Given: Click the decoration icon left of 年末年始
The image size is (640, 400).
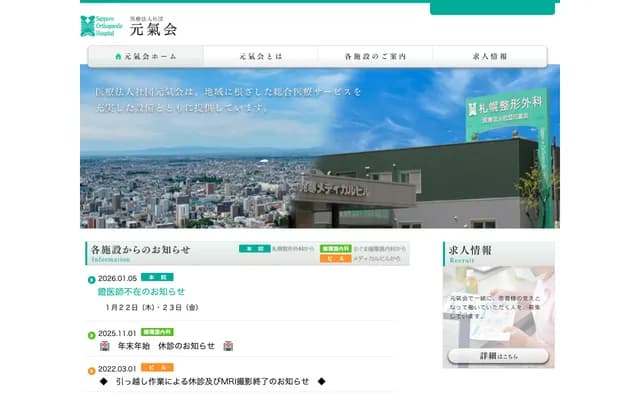Looking at the screenshot, I should click(105, 346).
